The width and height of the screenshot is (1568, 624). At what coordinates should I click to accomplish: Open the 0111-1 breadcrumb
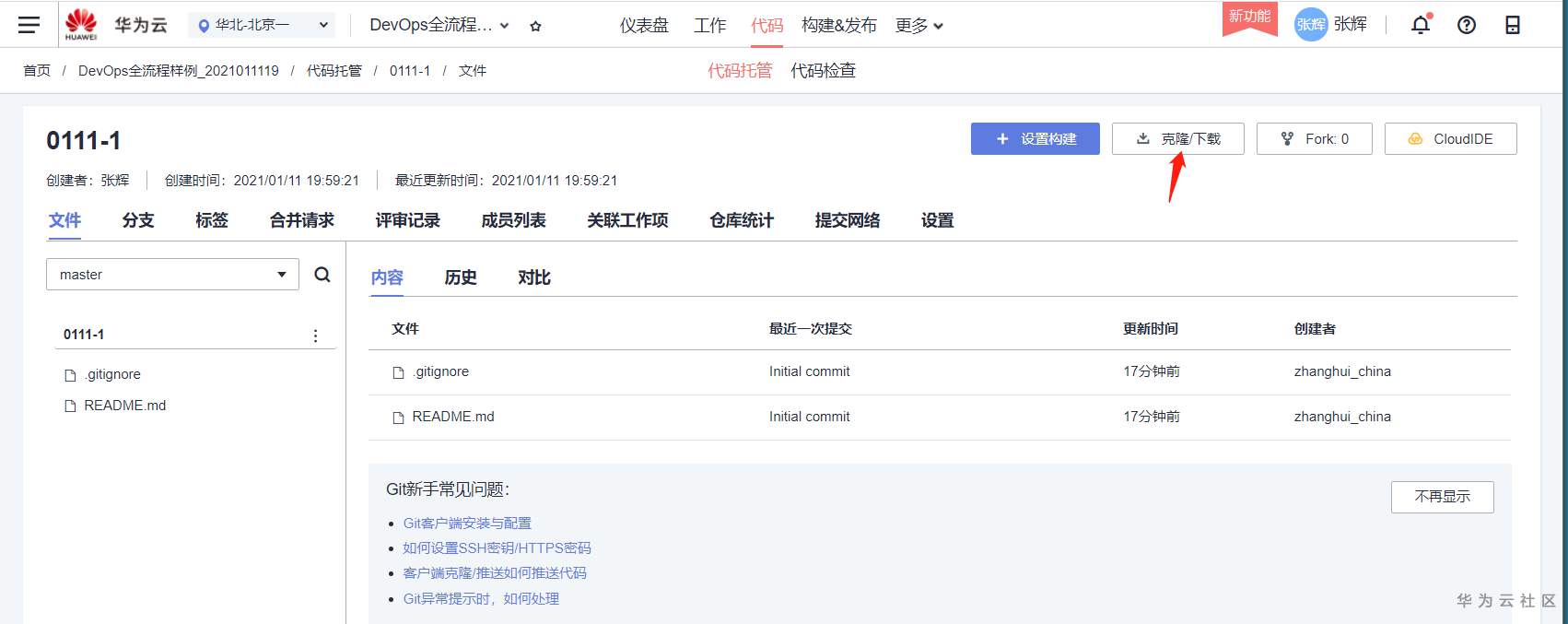click(410, 70)
